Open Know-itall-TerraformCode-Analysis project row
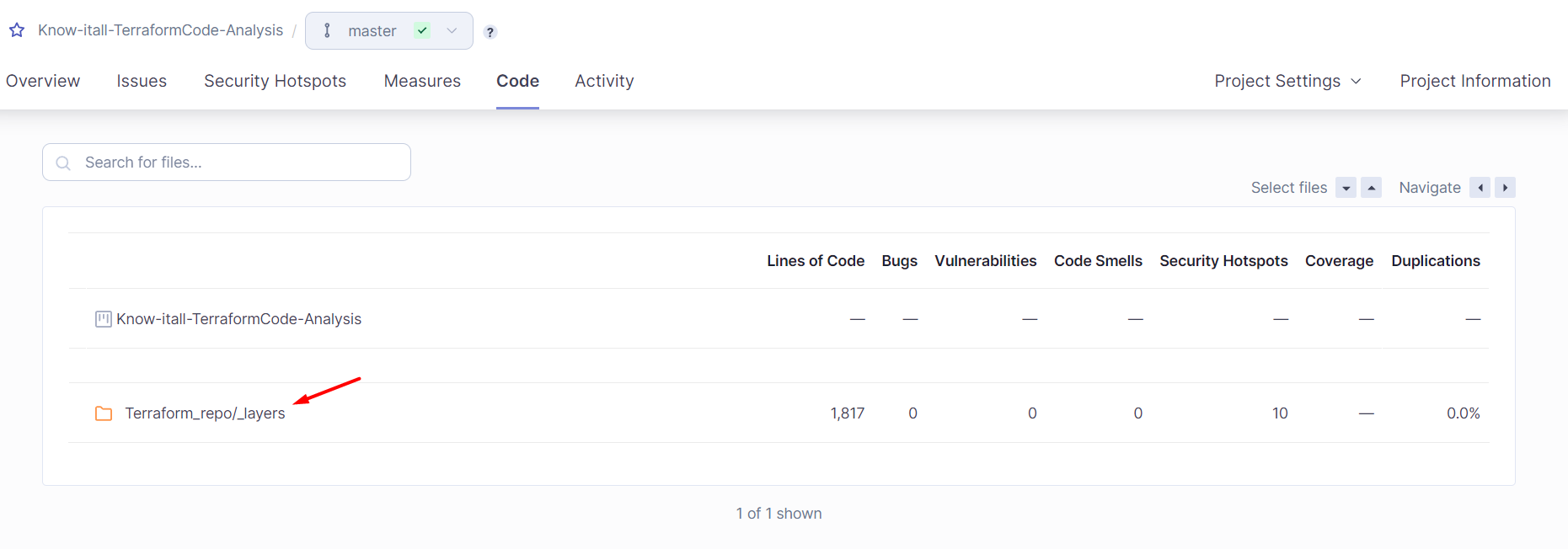Screen dimensions: 1568x549 (x=238, y=319)
